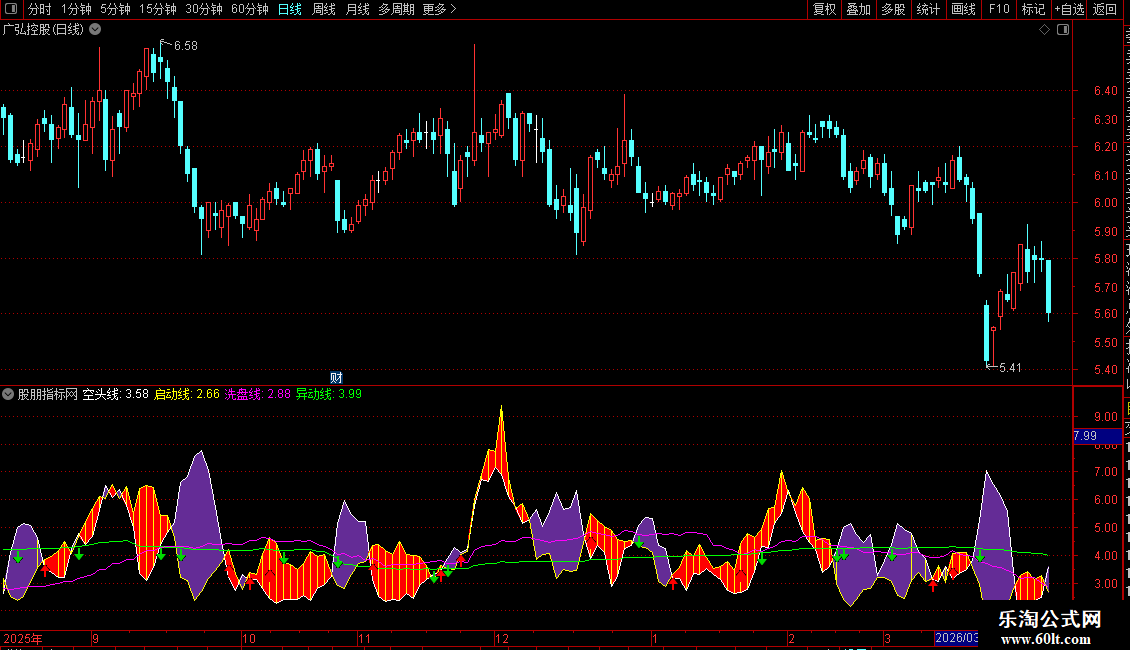The width and height of the screenshot is (1130, 650).
Task: Click the 广弘控股(日线) chart title
Action: pyautogui.click(x=43, y=30)
